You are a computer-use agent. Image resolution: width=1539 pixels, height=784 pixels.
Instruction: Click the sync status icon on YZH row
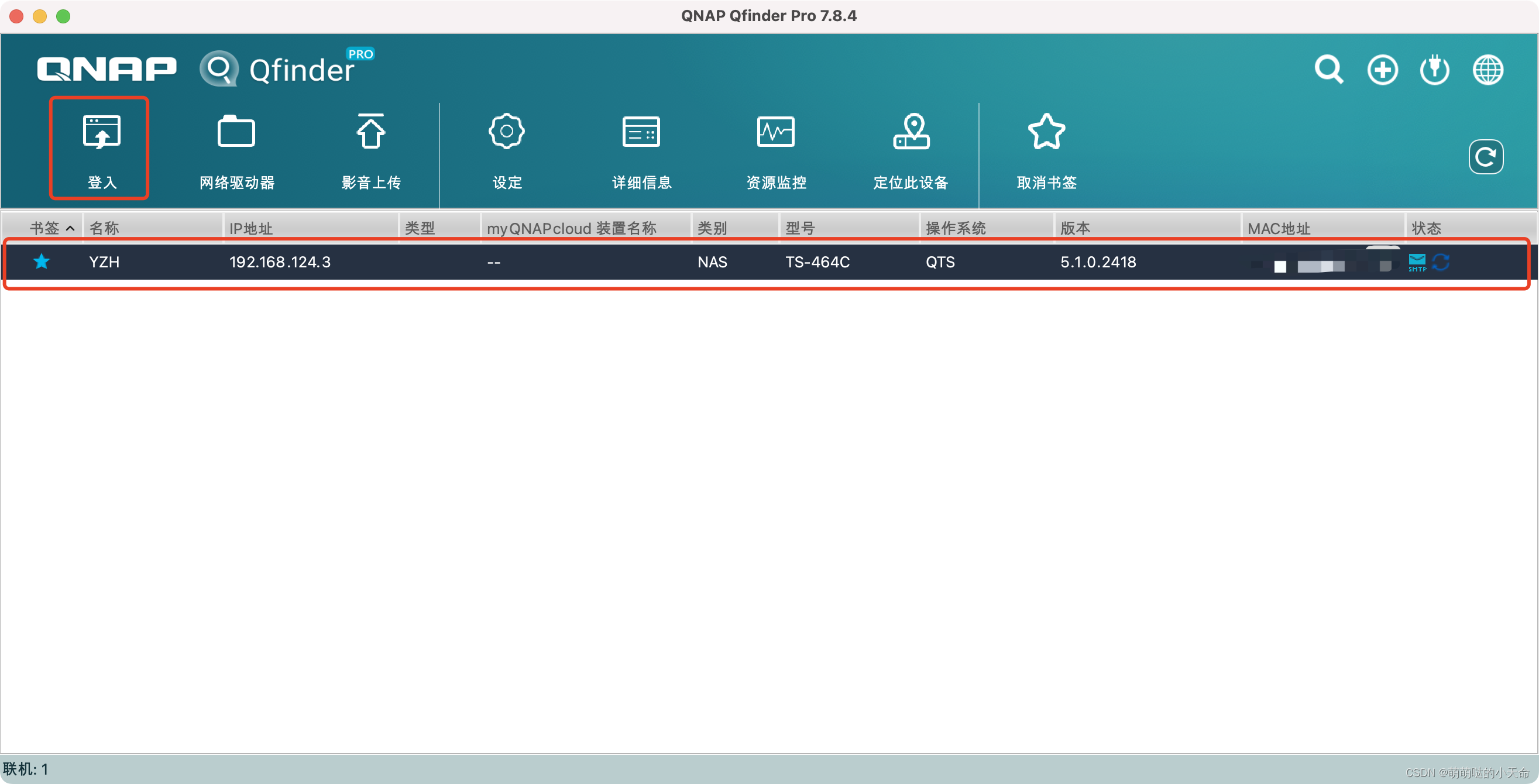tap(1442, 263)
